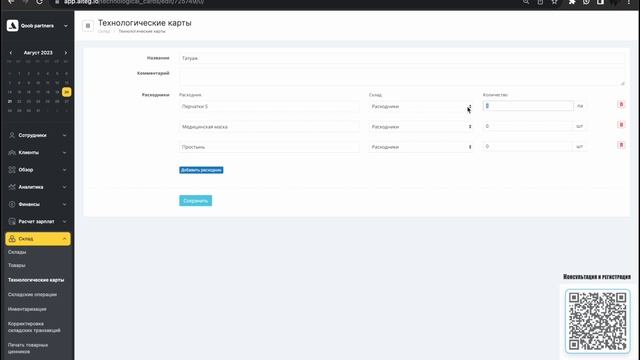Click the Перчатки S consumable field

[x=269, y=107]
